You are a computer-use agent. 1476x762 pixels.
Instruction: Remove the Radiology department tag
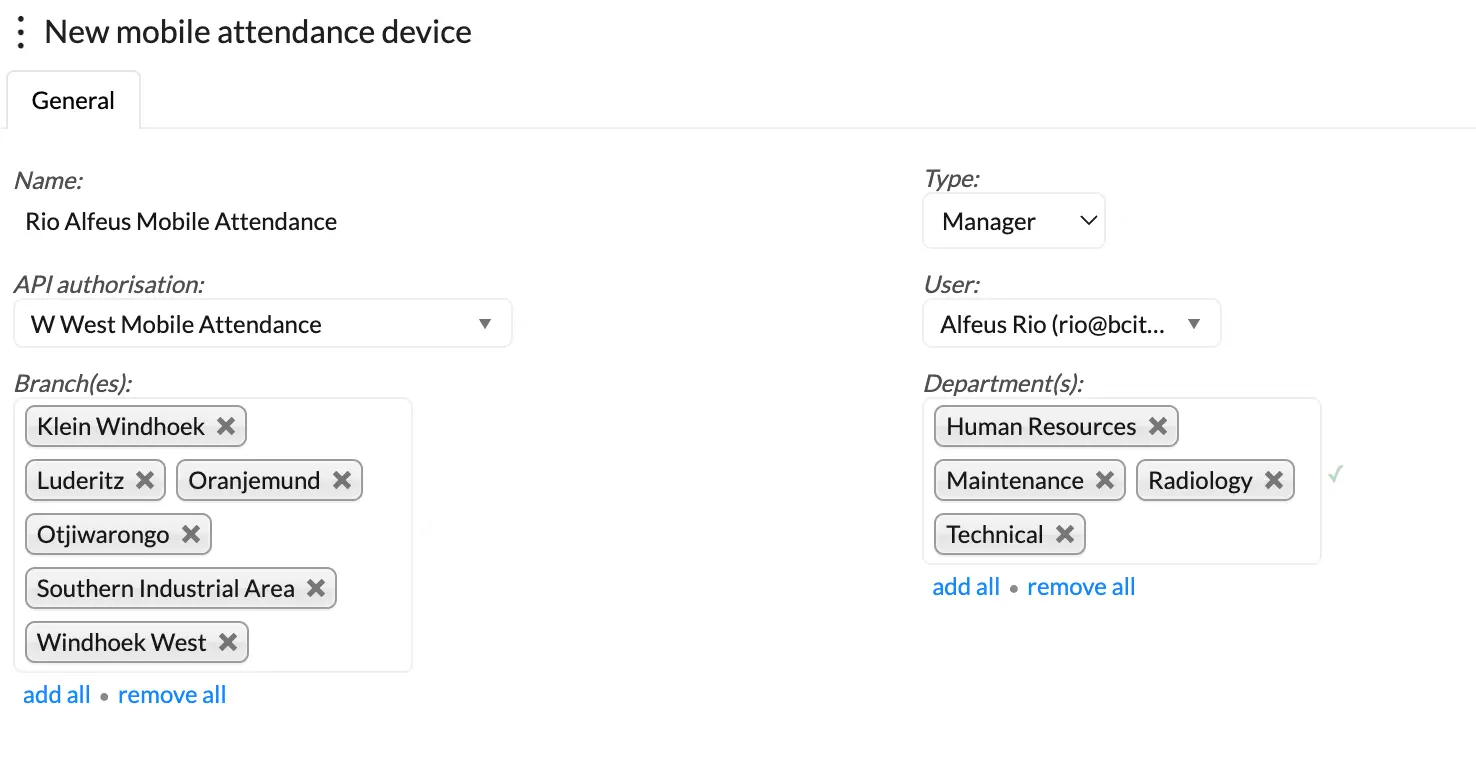tap(1274, 480)
